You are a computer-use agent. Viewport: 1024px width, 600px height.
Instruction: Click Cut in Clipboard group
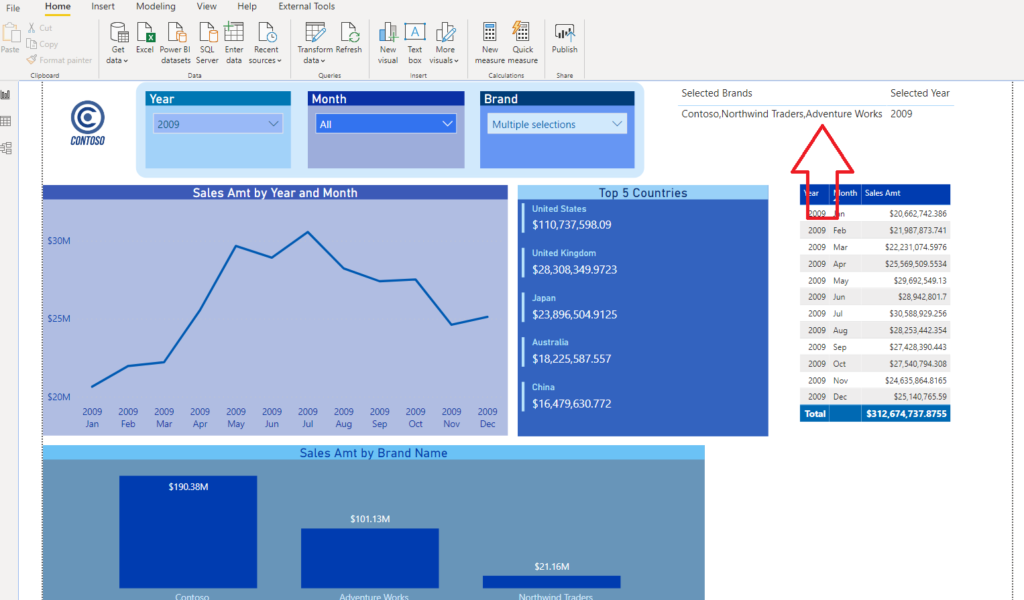pyautogui.click(x=40, y=28)
